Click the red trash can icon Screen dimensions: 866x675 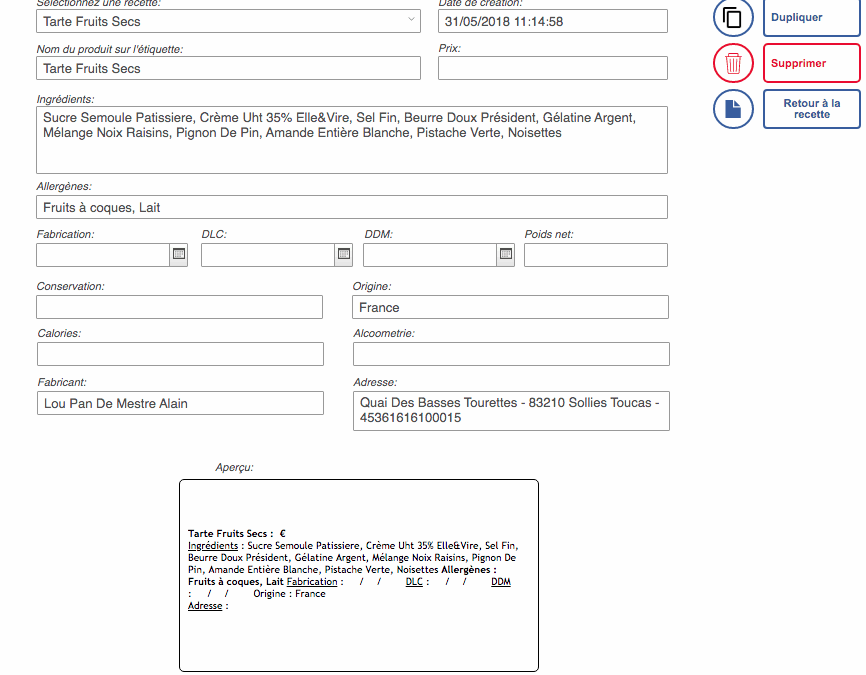pyautogui.click(x=733, y=63)
